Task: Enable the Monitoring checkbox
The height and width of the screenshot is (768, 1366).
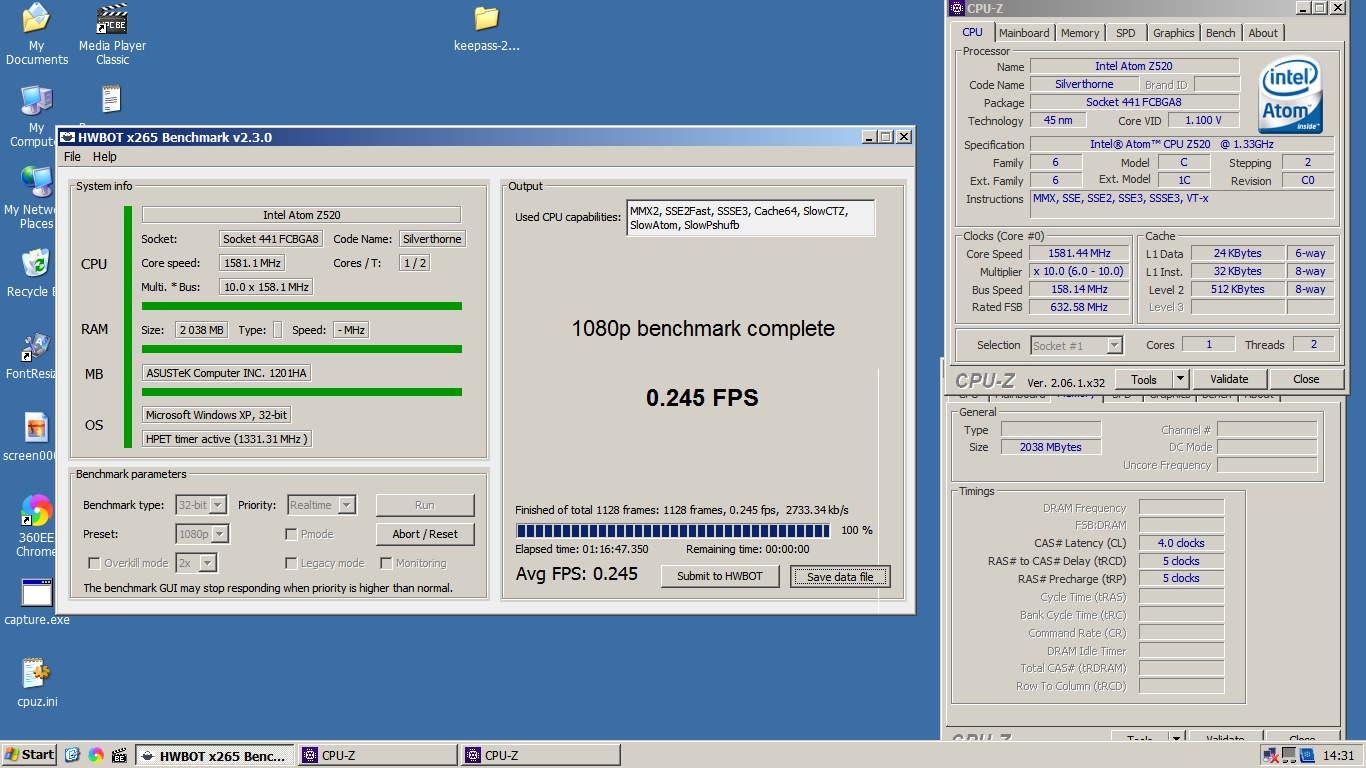Action: (386, 563)
